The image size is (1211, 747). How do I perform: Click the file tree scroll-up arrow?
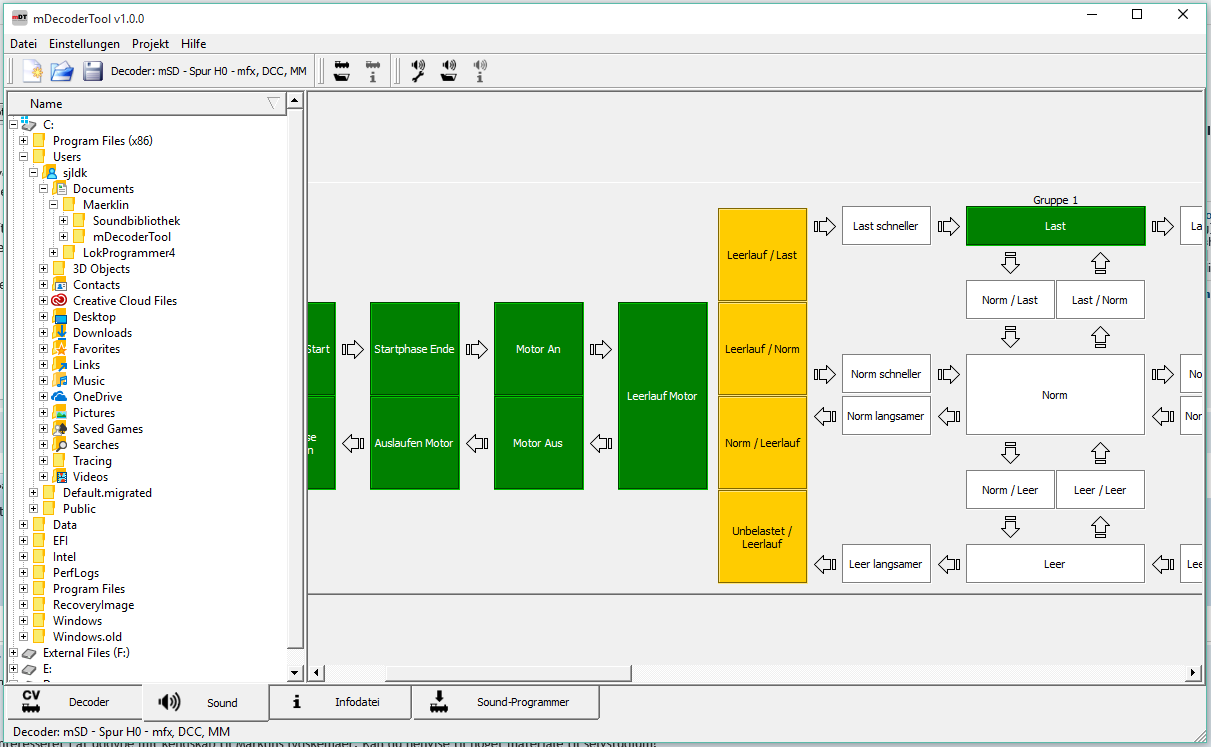(295, 101)
